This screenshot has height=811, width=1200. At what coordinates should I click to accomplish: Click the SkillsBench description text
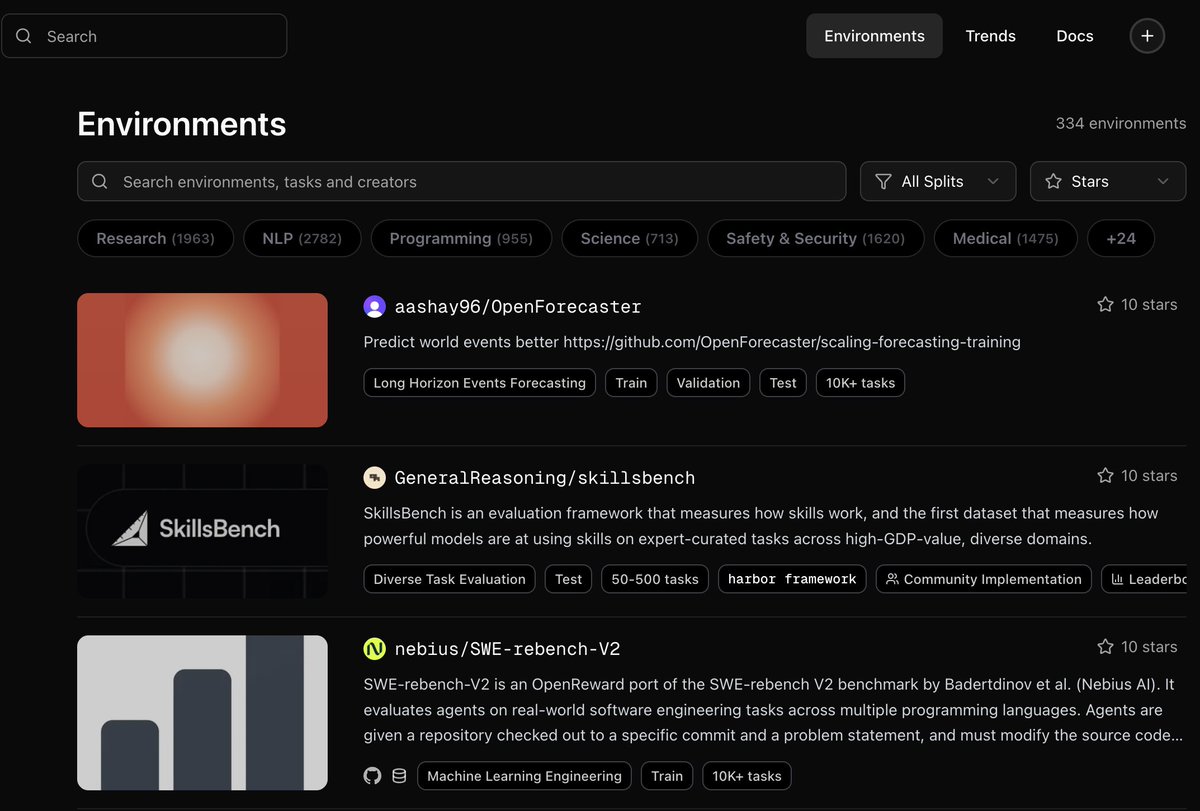coord(762,526)
